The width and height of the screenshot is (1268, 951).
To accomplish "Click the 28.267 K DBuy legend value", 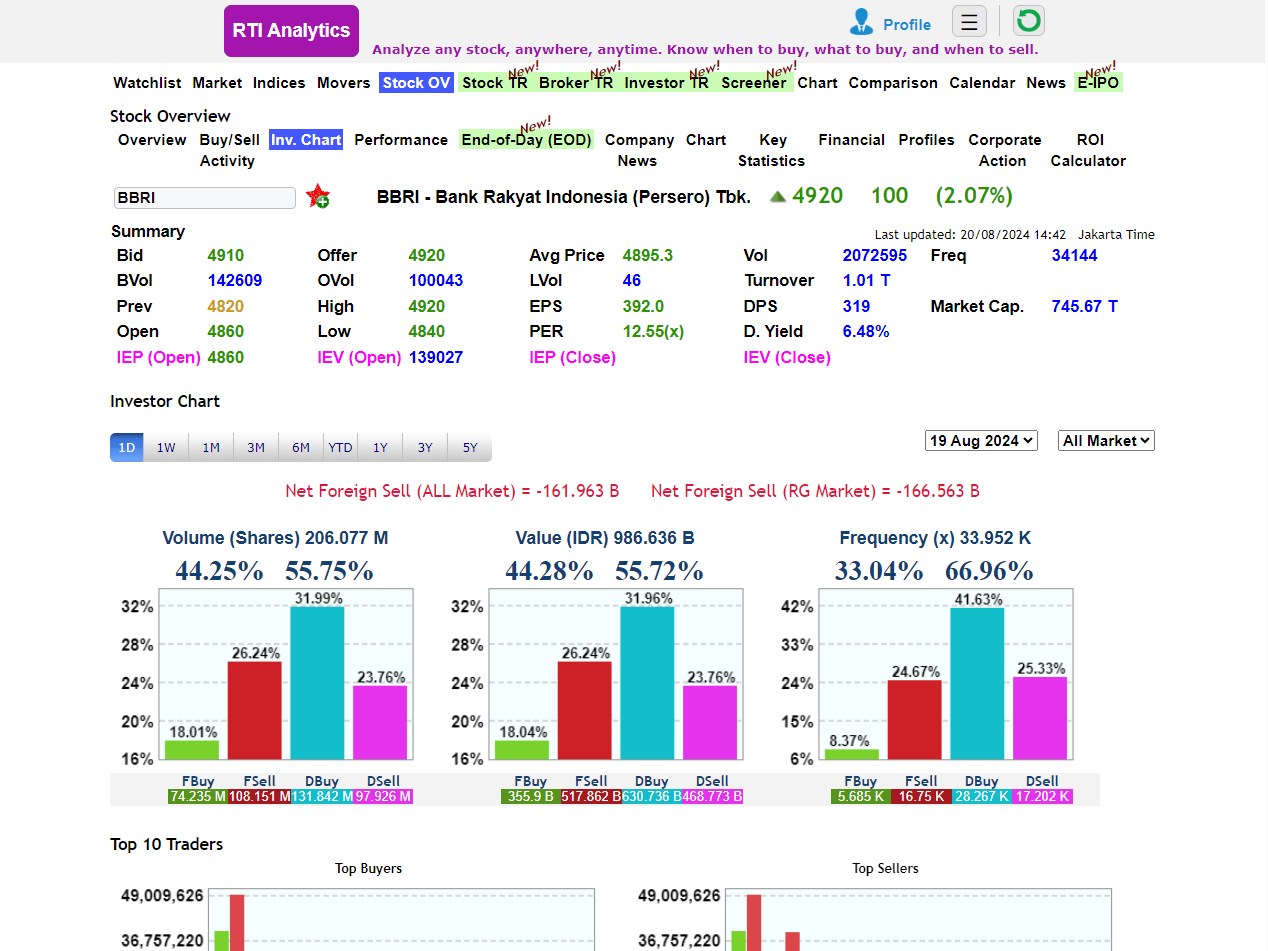I will (981, 797).
